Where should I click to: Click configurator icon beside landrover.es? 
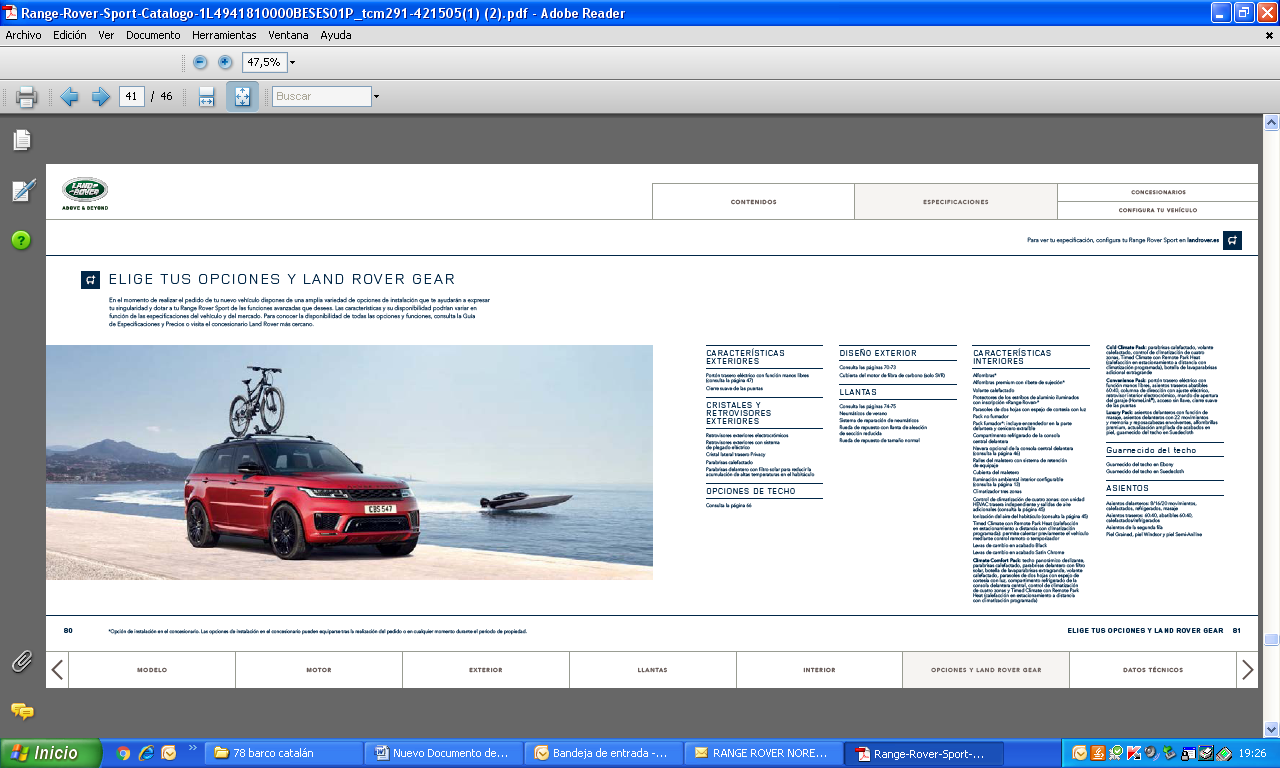click(x=1232, y=240)
